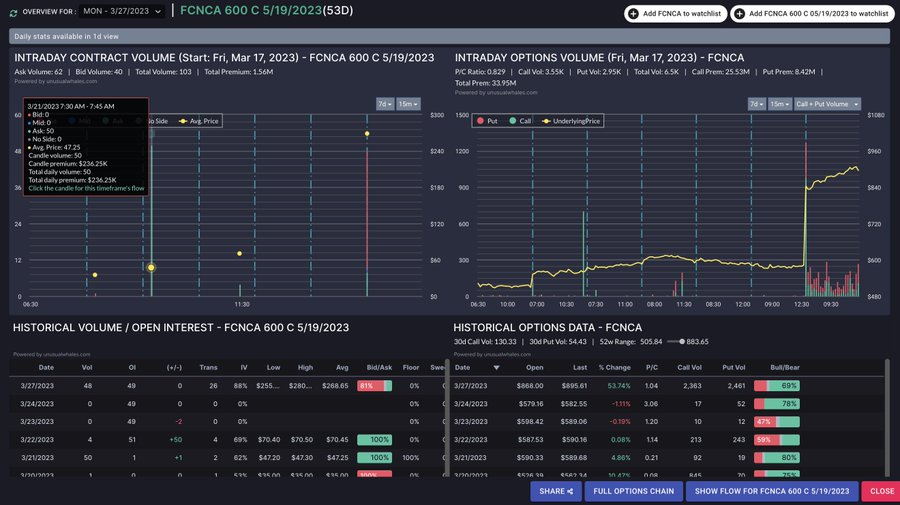Click the 59% Bull/Bear bar for 3/22/2023

tap(777, 440)
